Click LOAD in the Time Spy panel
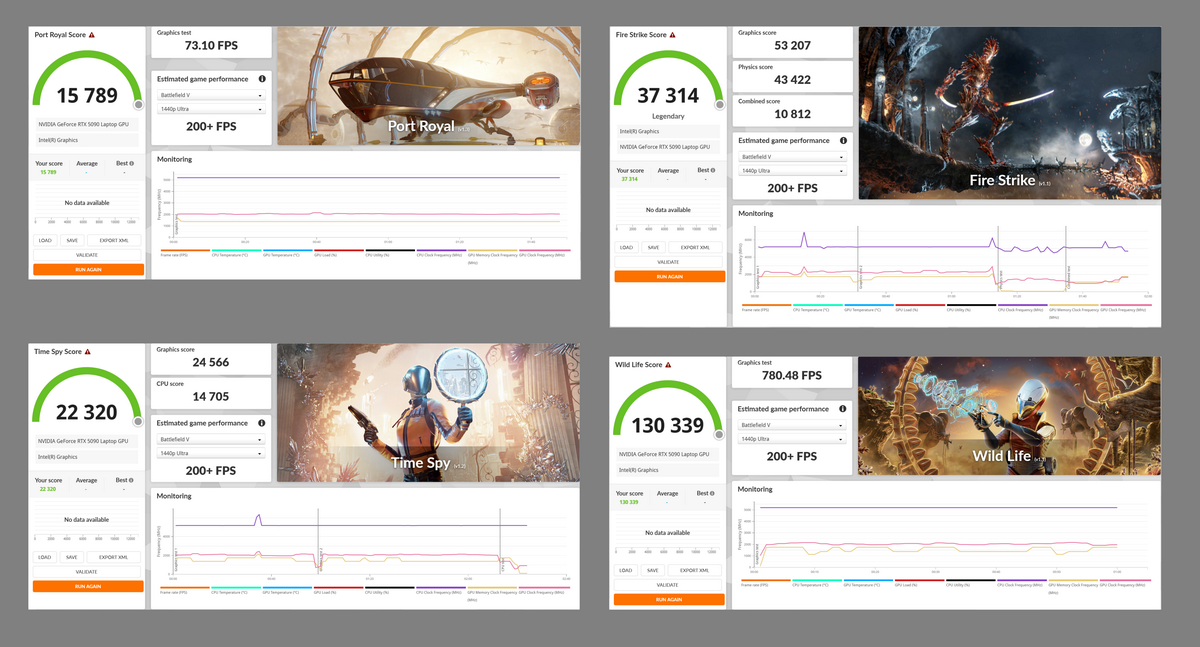Image resolution: width=1200 pixels, height=647 pixels. click(45, 557)
